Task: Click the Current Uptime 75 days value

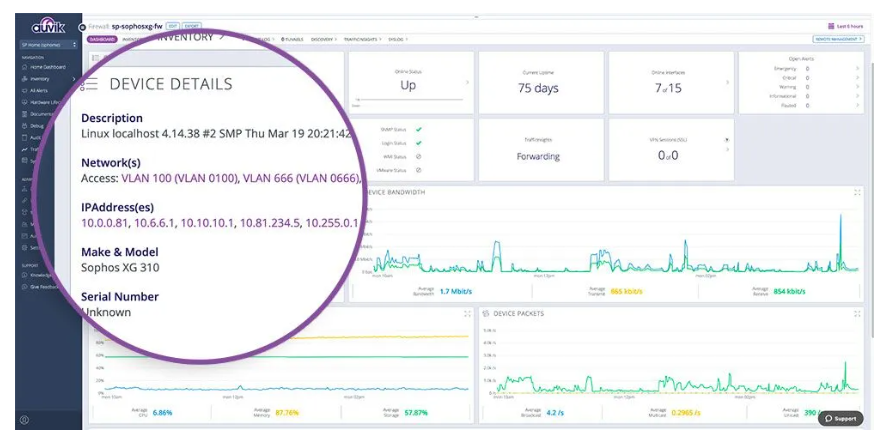Action: coord(538,88)
